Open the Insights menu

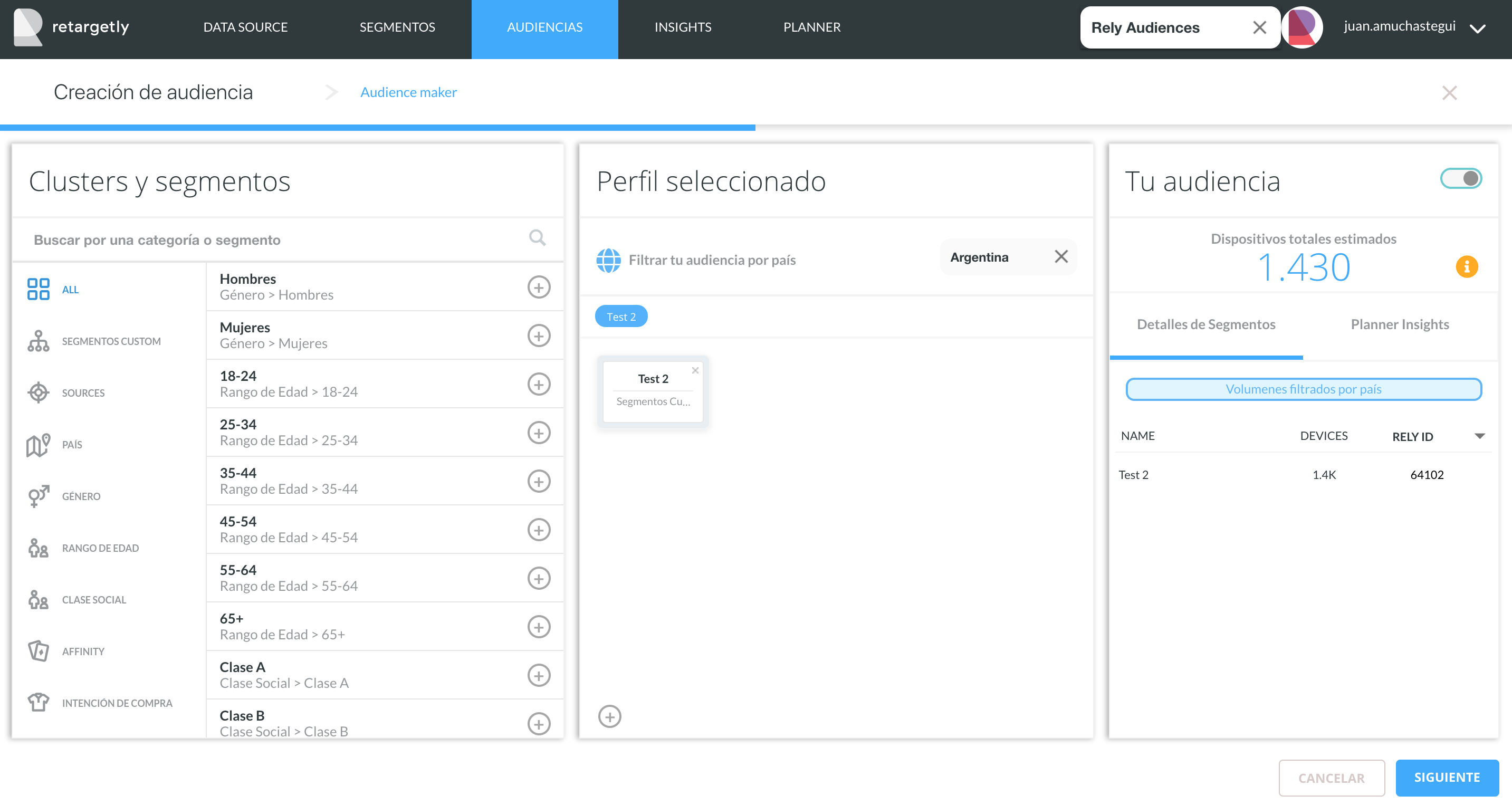pyautogui.click(x=683, y=27)
